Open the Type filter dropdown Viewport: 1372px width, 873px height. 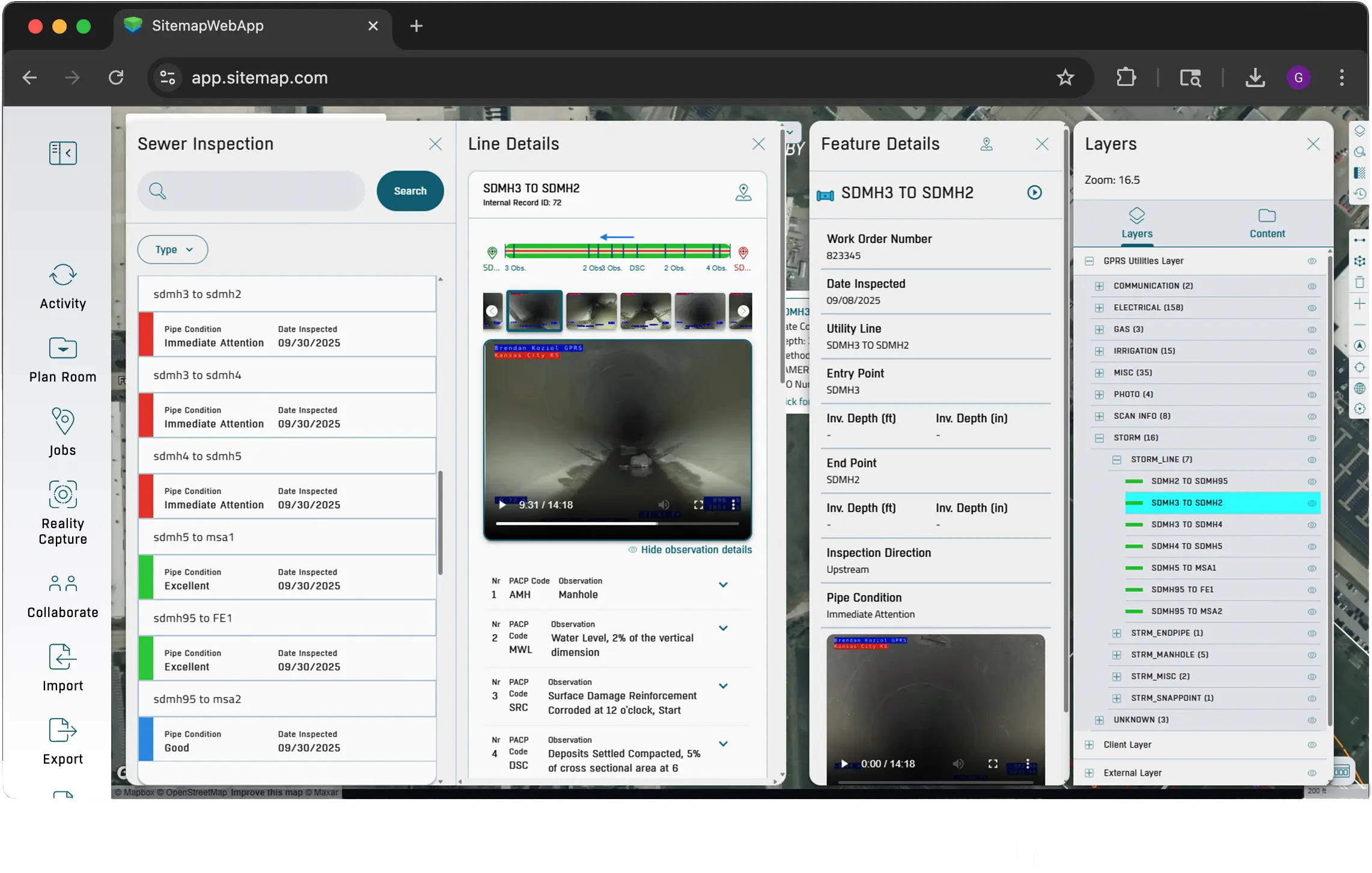click(172, 249)
